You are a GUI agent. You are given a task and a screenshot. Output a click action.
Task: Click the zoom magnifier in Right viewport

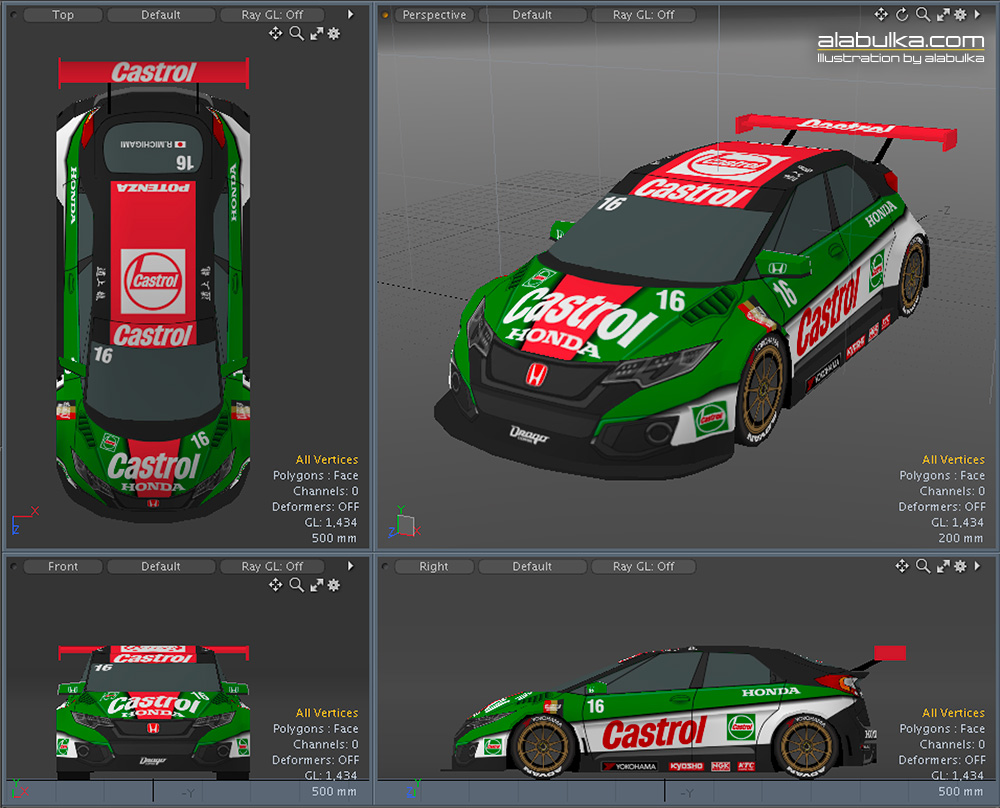(923, 566)
